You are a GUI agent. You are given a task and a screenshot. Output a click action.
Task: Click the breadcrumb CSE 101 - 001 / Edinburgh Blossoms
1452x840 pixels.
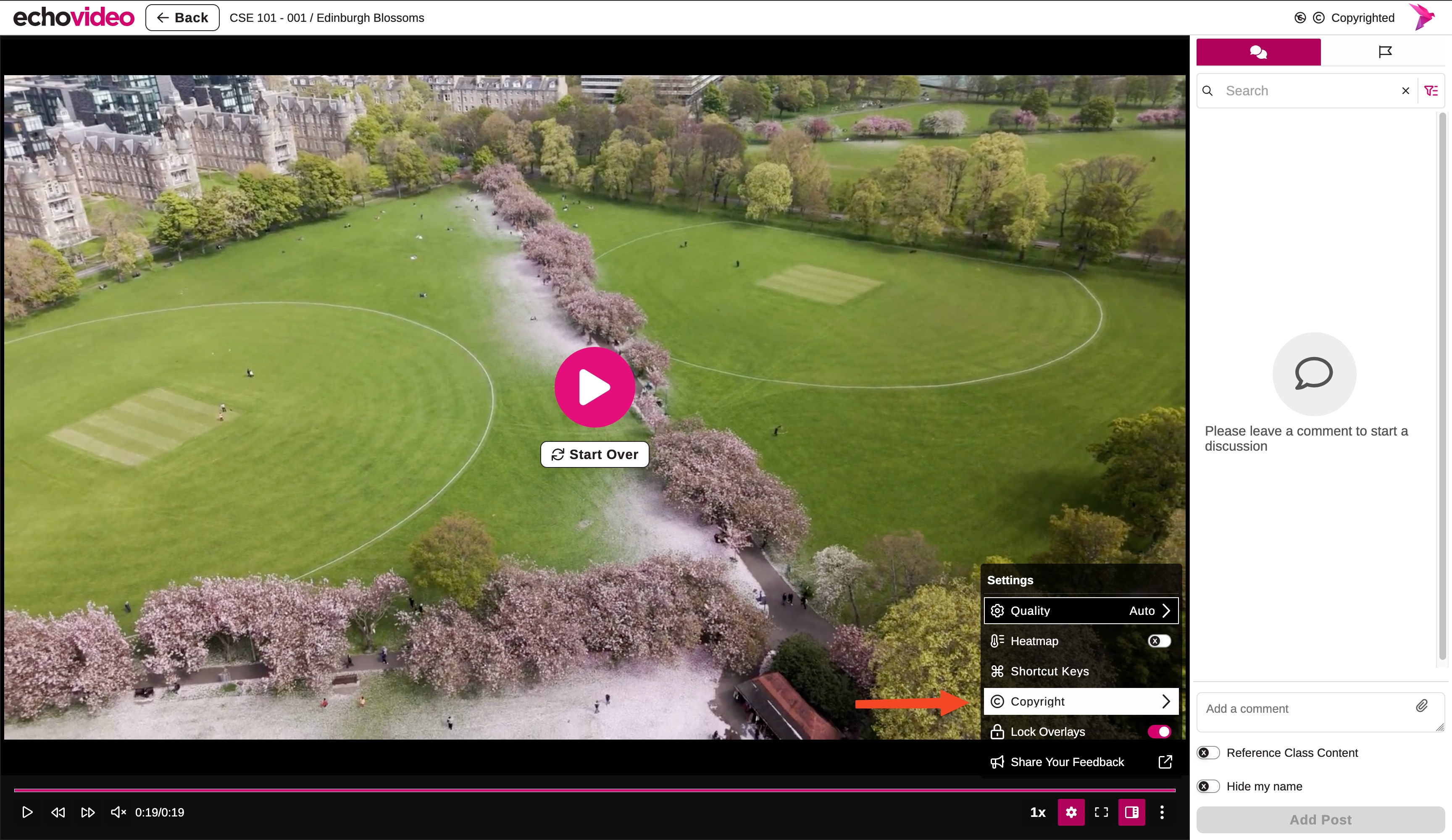(327, 18)
